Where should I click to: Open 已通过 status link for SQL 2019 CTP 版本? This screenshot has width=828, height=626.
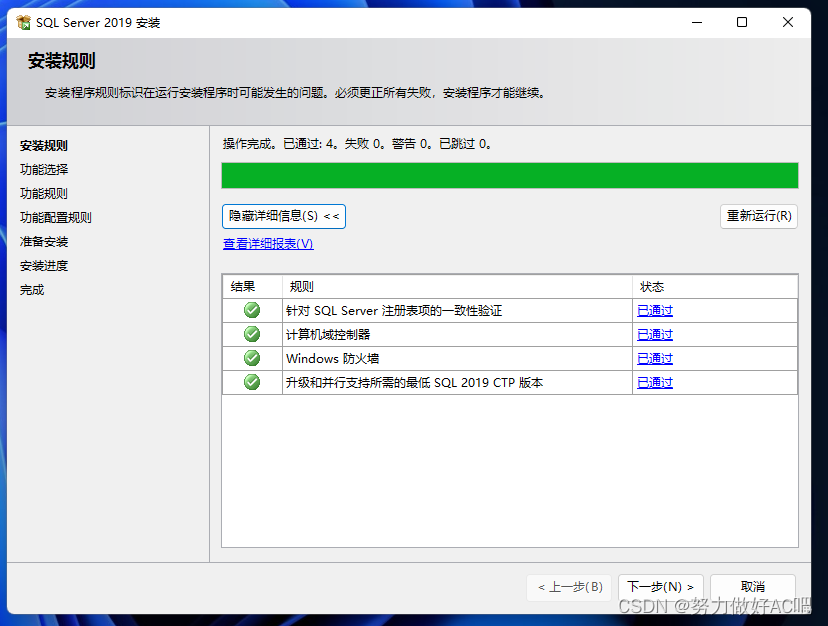(x=655, y=382)
